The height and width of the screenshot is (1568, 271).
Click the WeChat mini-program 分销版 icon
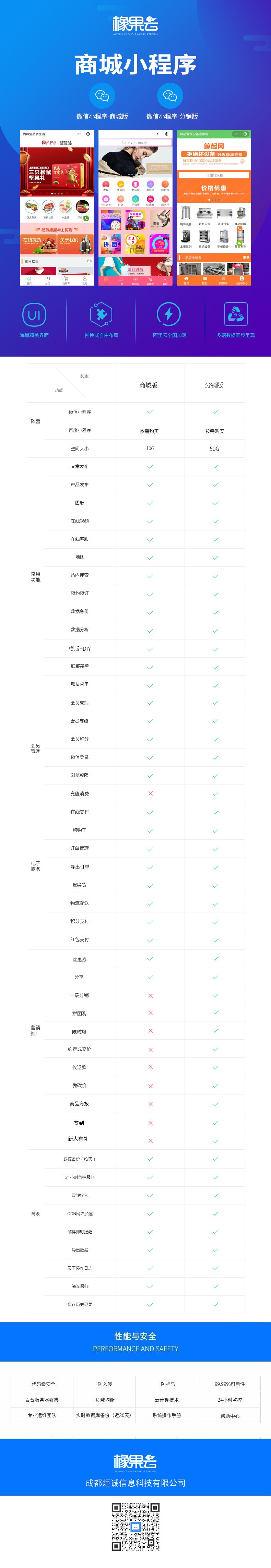[x=170, y=96]
